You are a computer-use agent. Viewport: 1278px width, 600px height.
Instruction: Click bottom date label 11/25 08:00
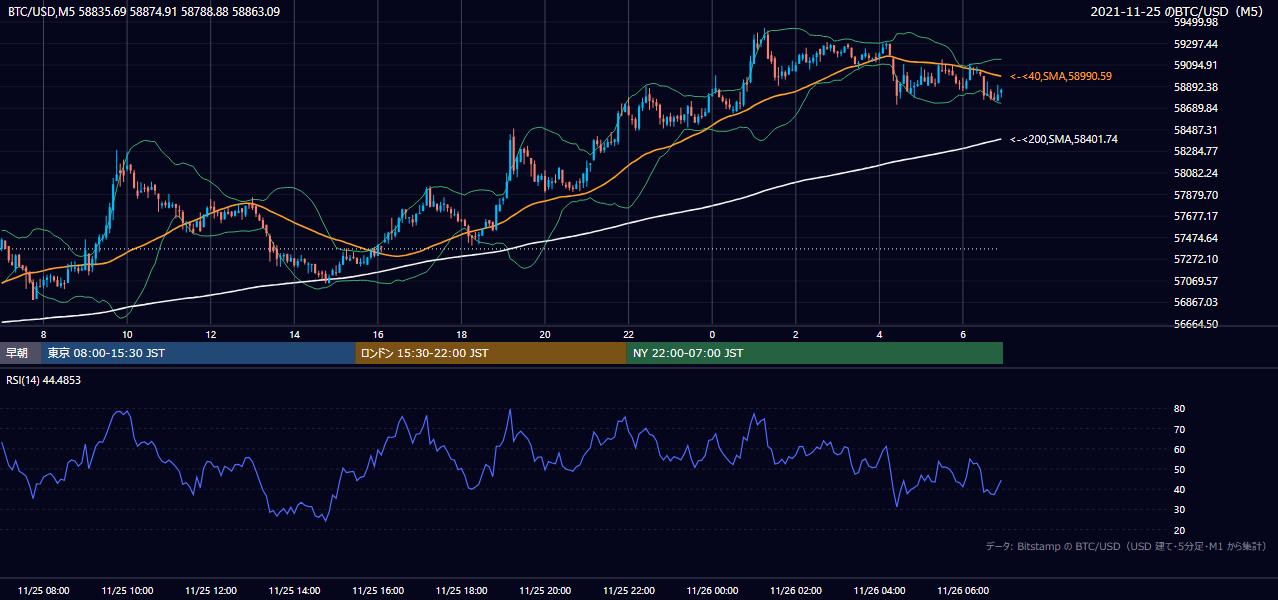[44, 591]
